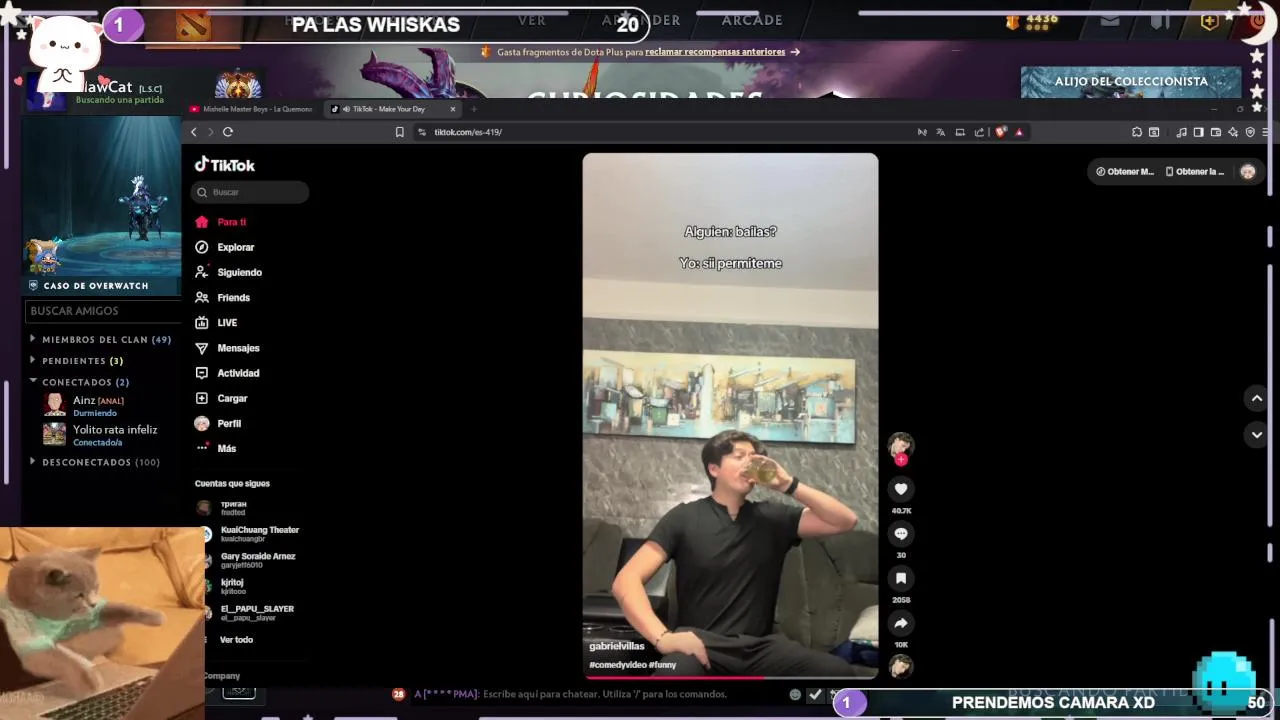Click the TikTok logo in sidebar
The height and width of the screenshot is (720, 1280).
point(225,165)
